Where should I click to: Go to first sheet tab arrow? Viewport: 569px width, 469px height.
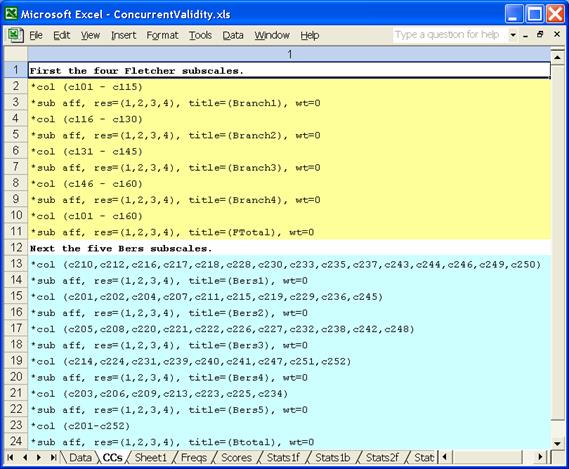10,457
